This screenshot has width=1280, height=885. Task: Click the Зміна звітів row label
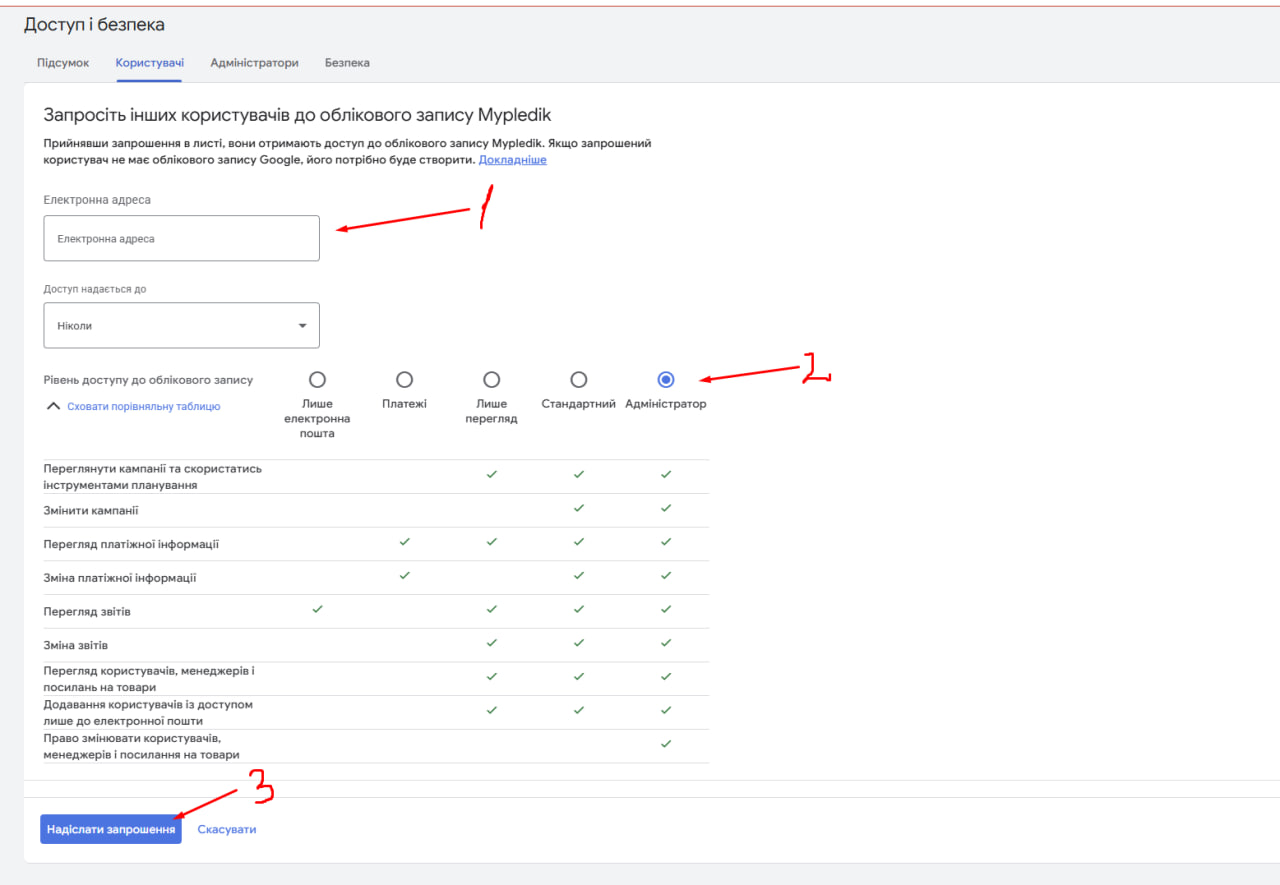click(x=76, y=646)
